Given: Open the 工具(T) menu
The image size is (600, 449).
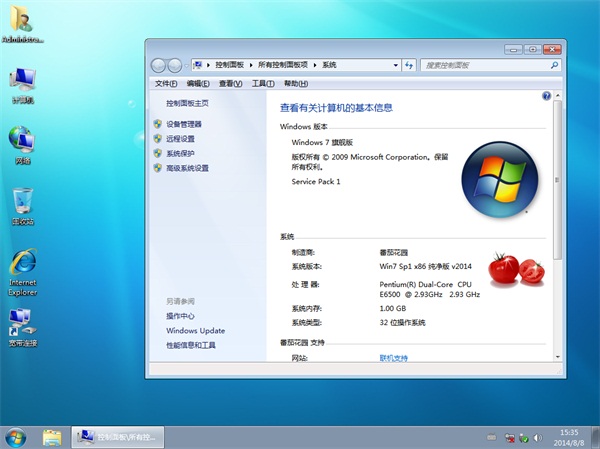Looking at the screenshot, I should pos(263,84).
